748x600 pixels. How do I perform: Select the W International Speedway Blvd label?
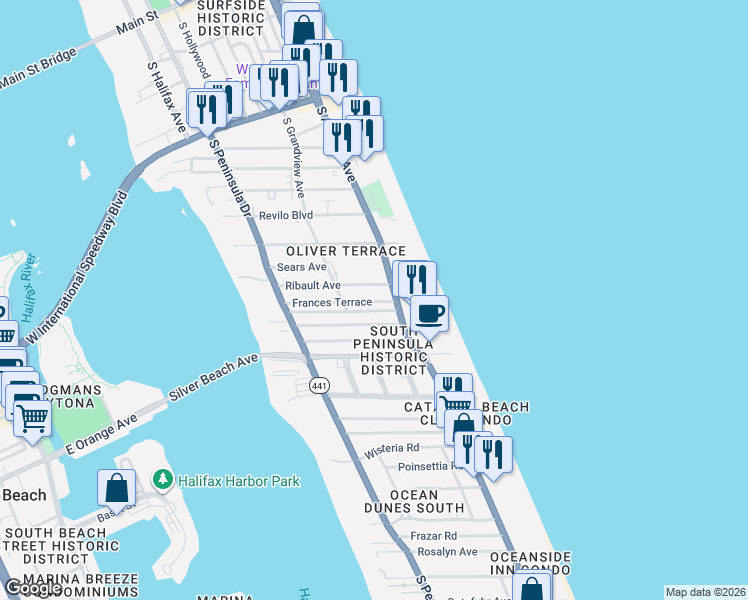pos(77,268)
